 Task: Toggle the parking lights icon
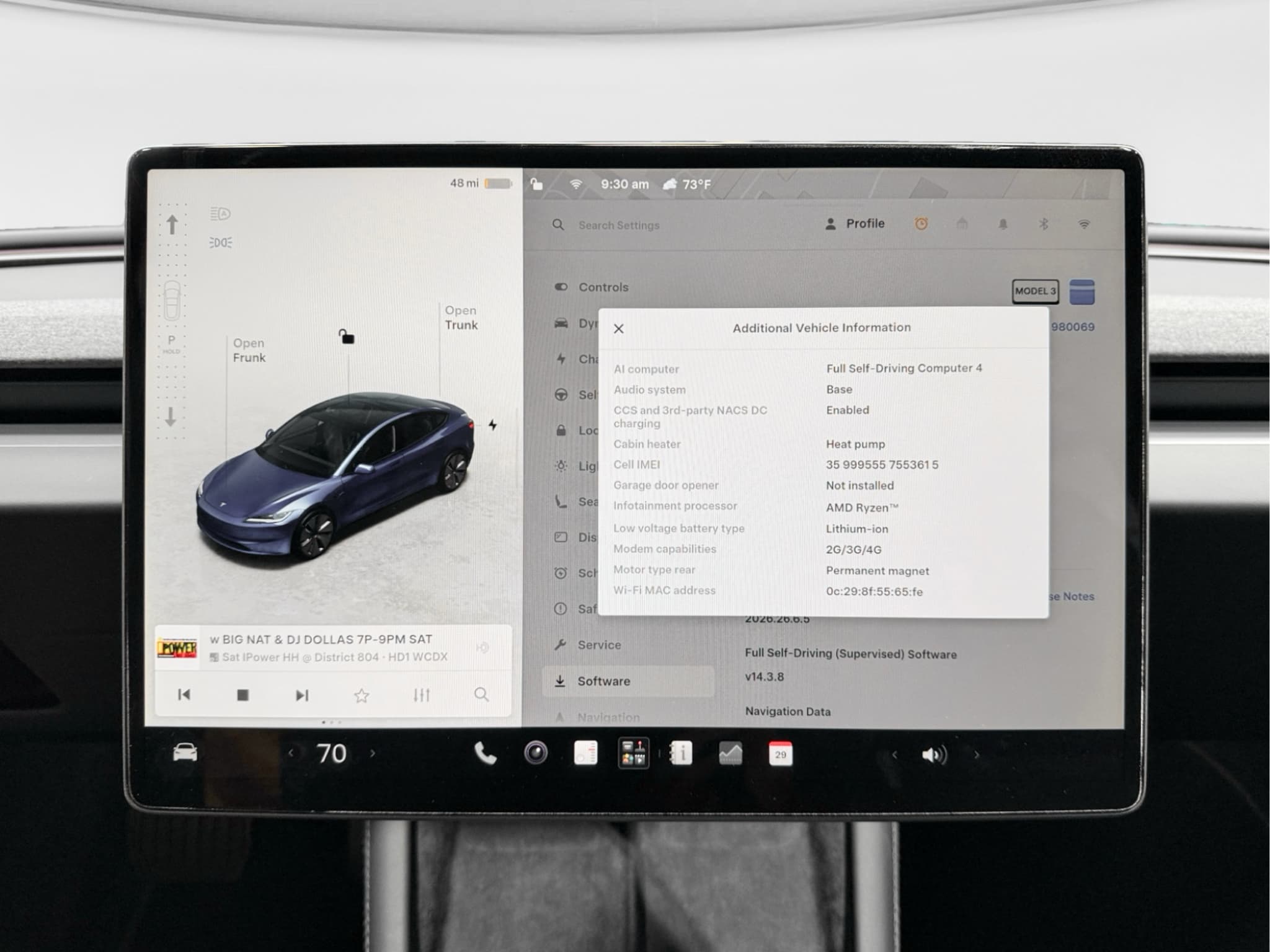click(x=221, y=242)
